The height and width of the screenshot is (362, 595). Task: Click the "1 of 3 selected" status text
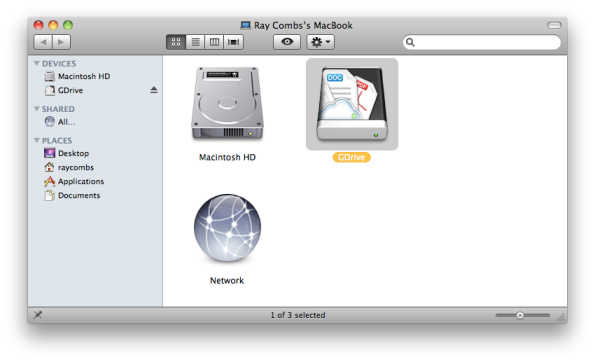click(x=298, y=315)
